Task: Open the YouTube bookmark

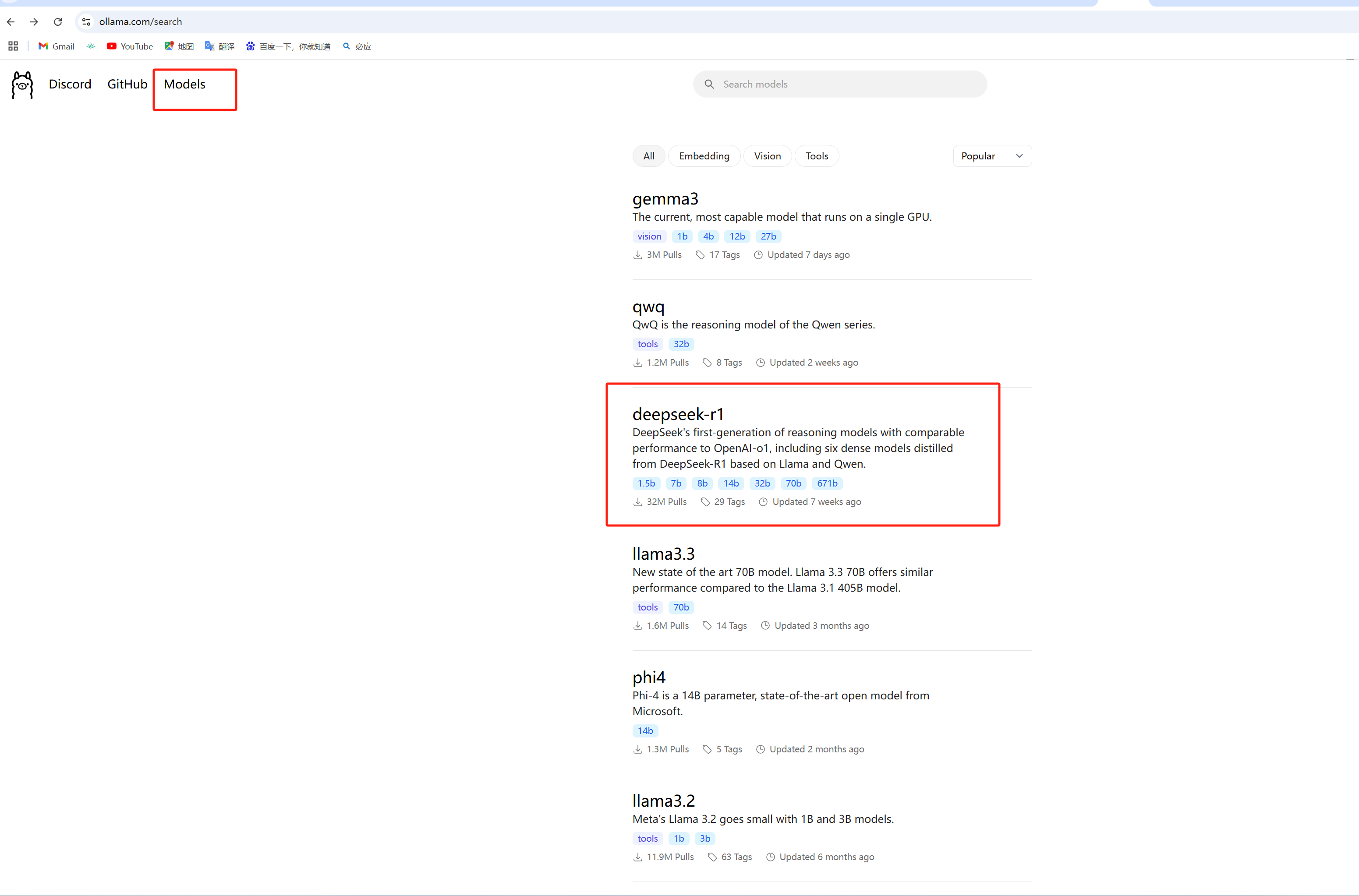Action: pyautogui.click(x=130, y=46)
